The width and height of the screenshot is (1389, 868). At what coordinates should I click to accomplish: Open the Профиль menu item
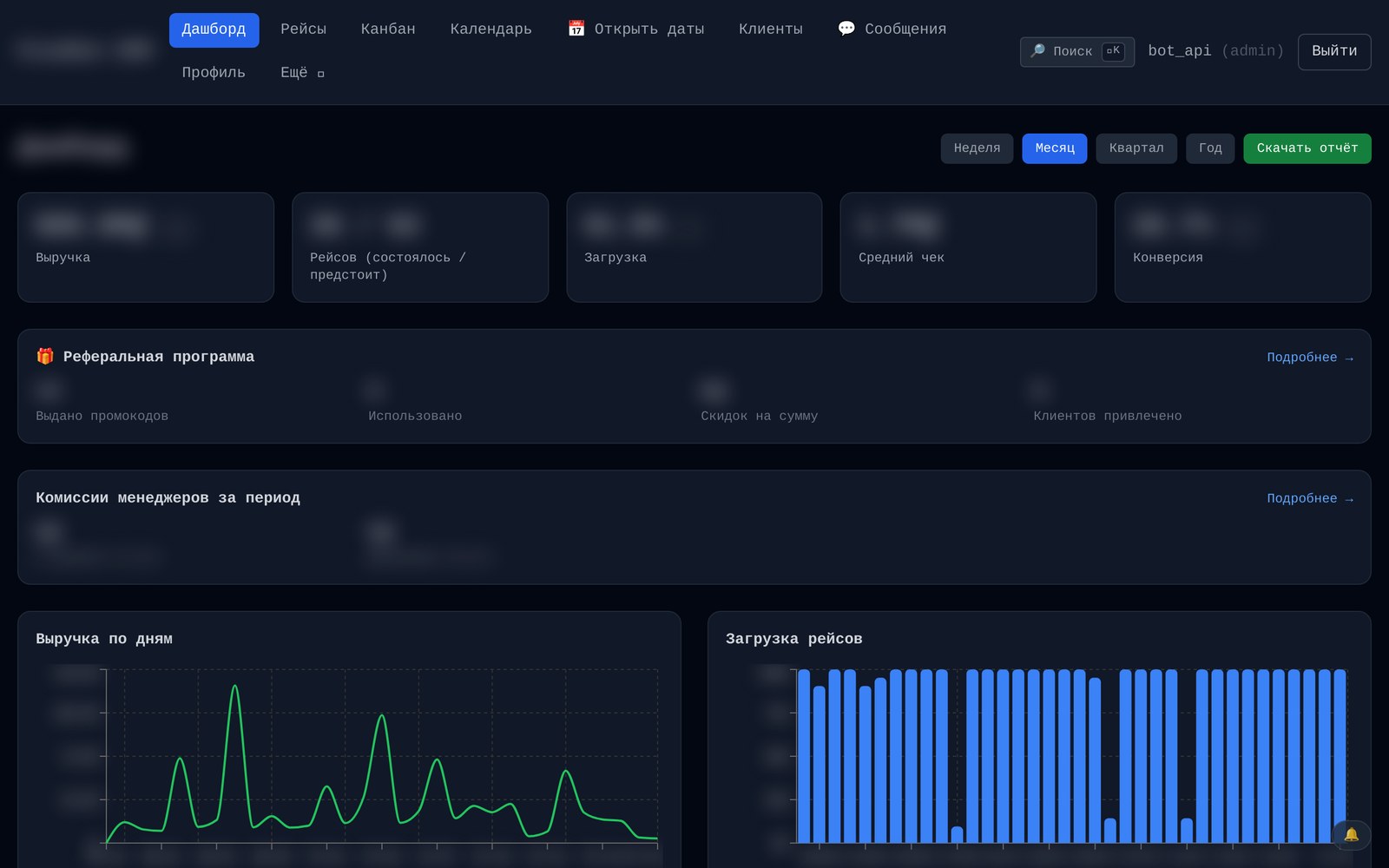point(214,73)
